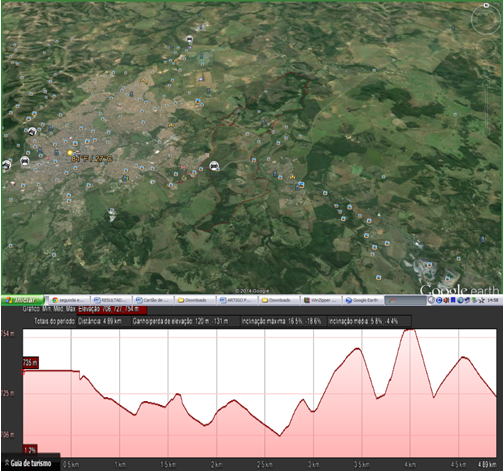Select the 'Elevação: 706, 727, 754 m' profile label
This screenshot has width=504, height=474.
(112, 310)
